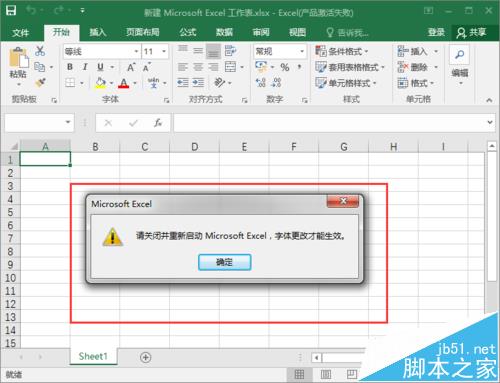The width and height of the screenshot is (500, 383).
Task: Apply red font color A
Action: (124, 83)
